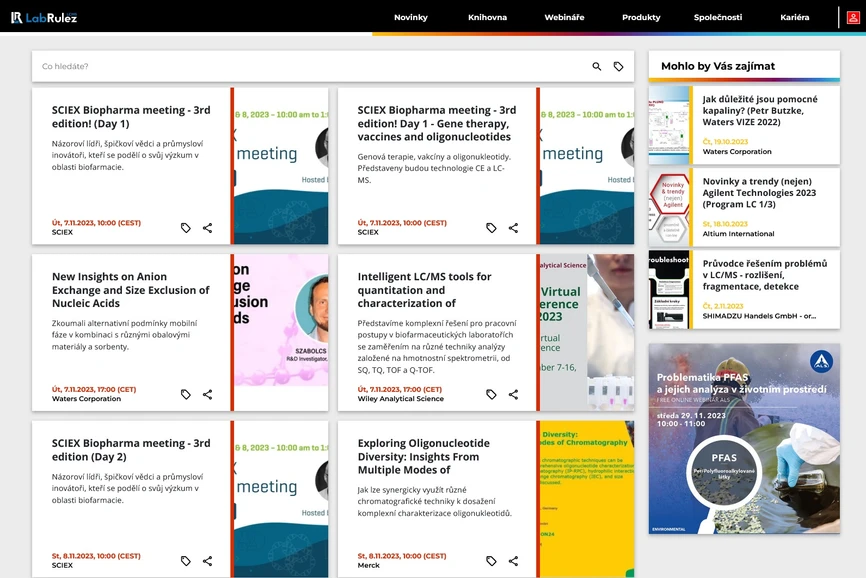Click Troubleshooting thumbnail in sidebar
The image size is (866, 578).
click(669, 289)
